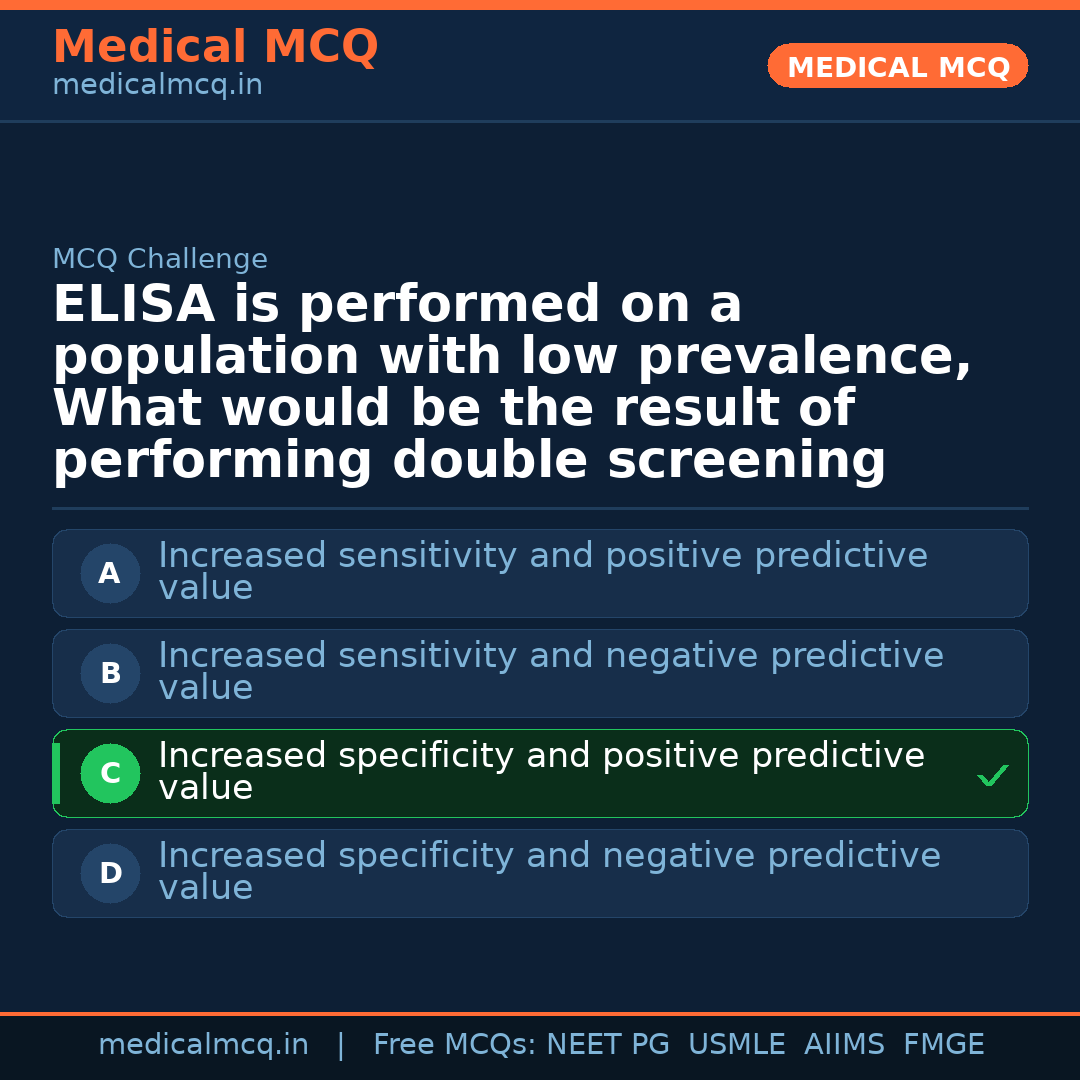Select the A letter circle

pyautogui.click(x=110, y=574)
